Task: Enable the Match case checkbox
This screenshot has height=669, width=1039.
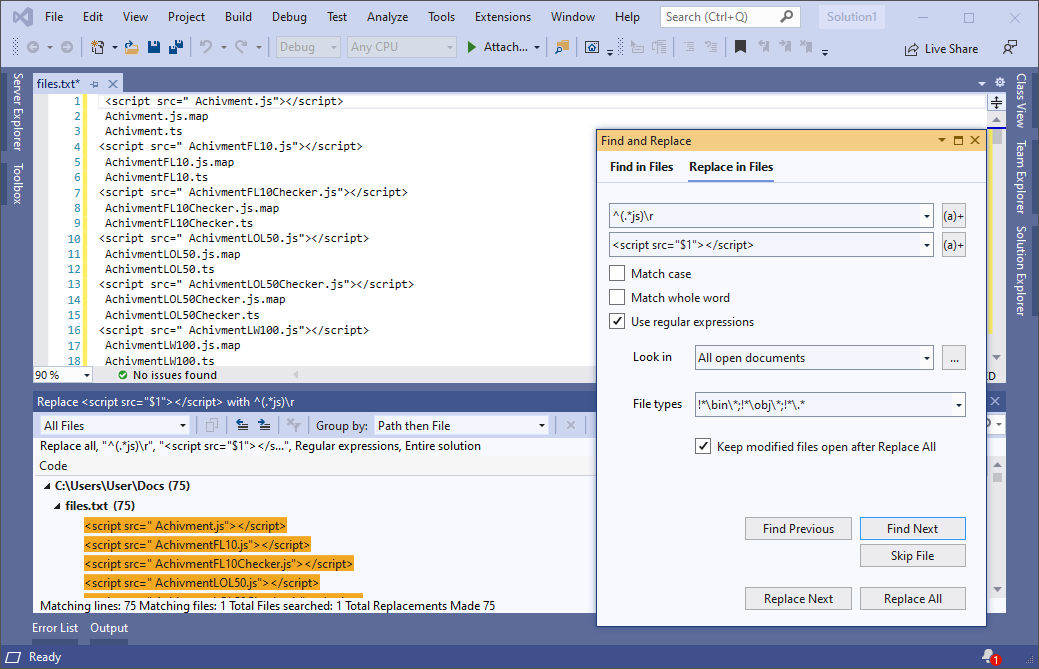Action: (617, 274)
